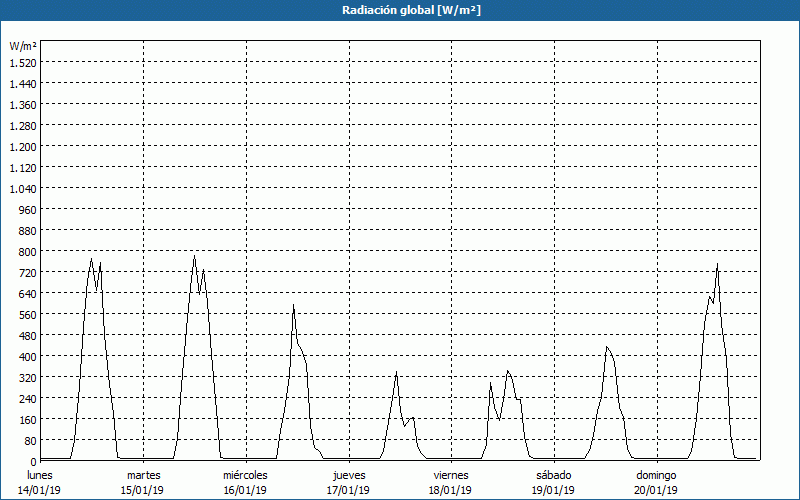Click the '1.280' y-axis value
The image size is (800, 500).
point(23,126)
